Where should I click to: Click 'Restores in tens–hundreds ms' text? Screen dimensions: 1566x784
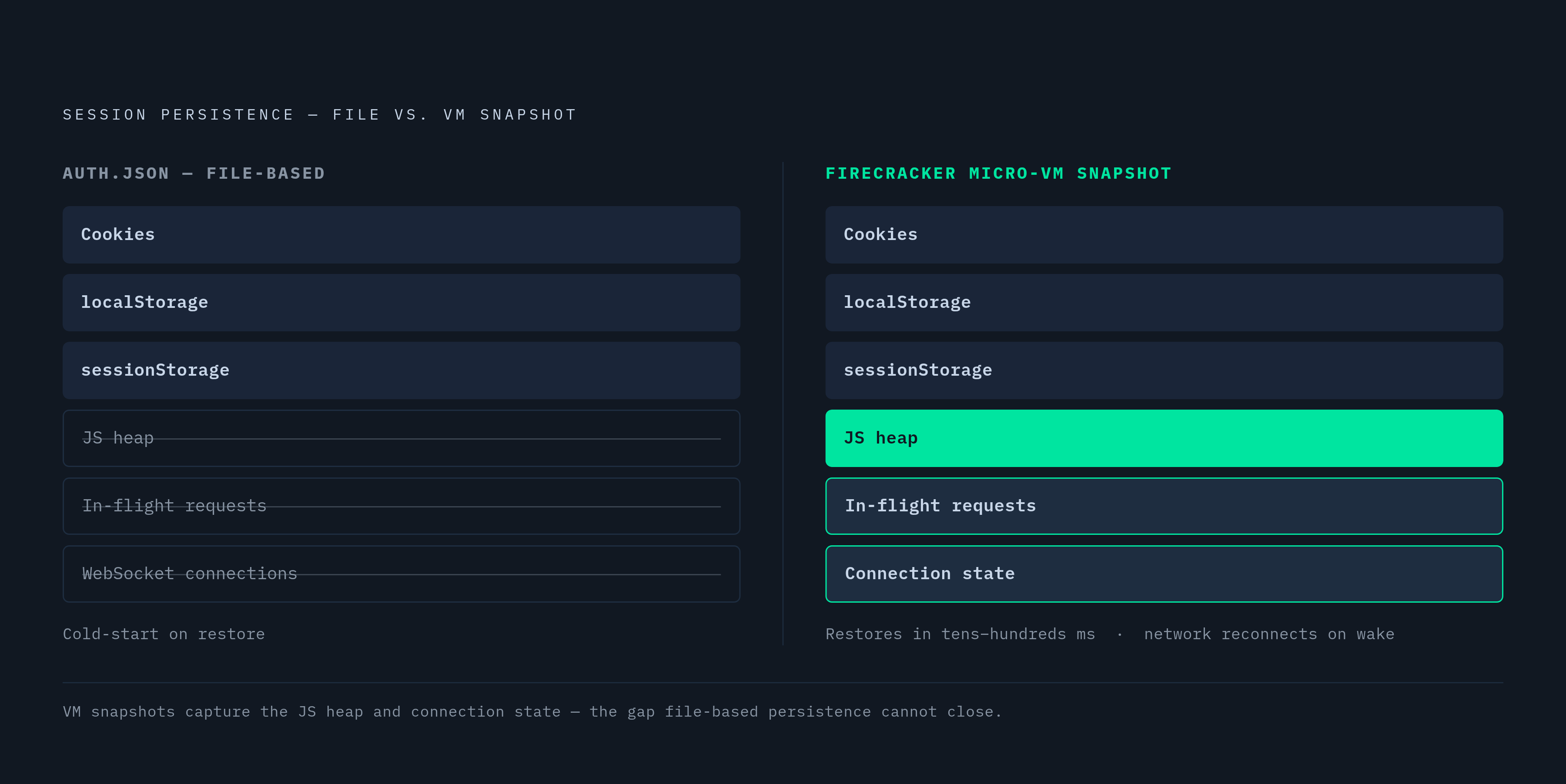pyautogui.click(x=960, y=634)
